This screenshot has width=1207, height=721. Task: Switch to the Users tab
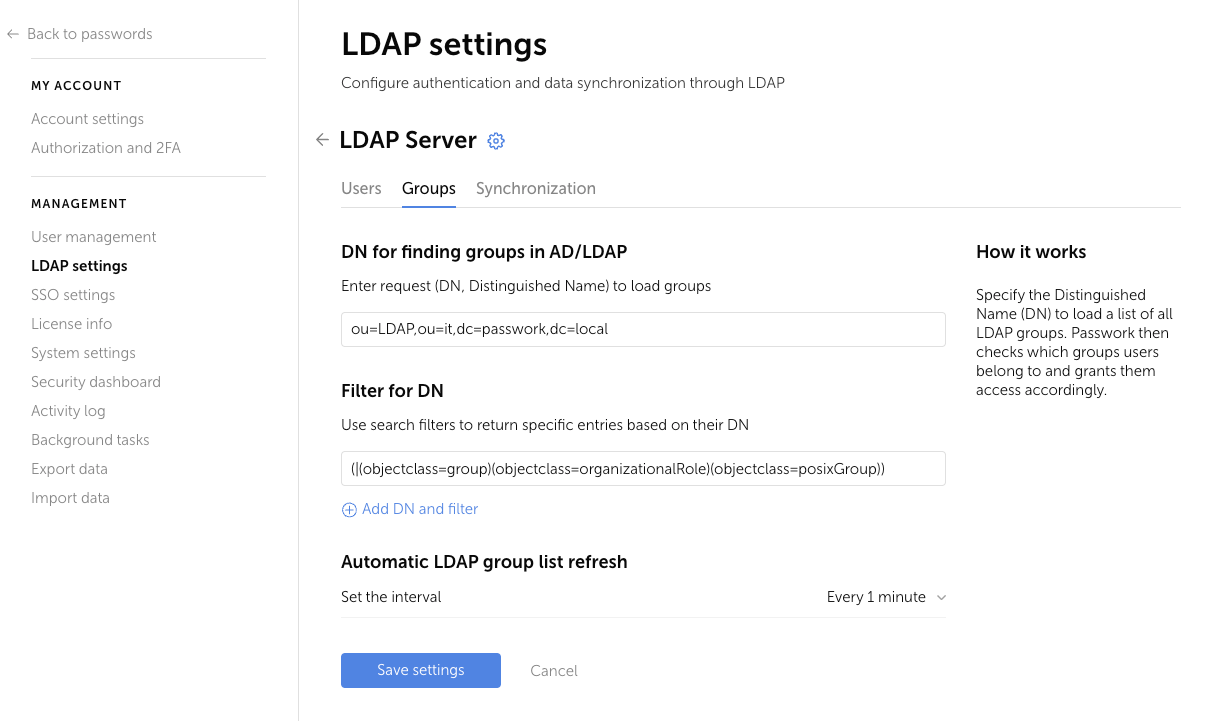tap(361, 188)
